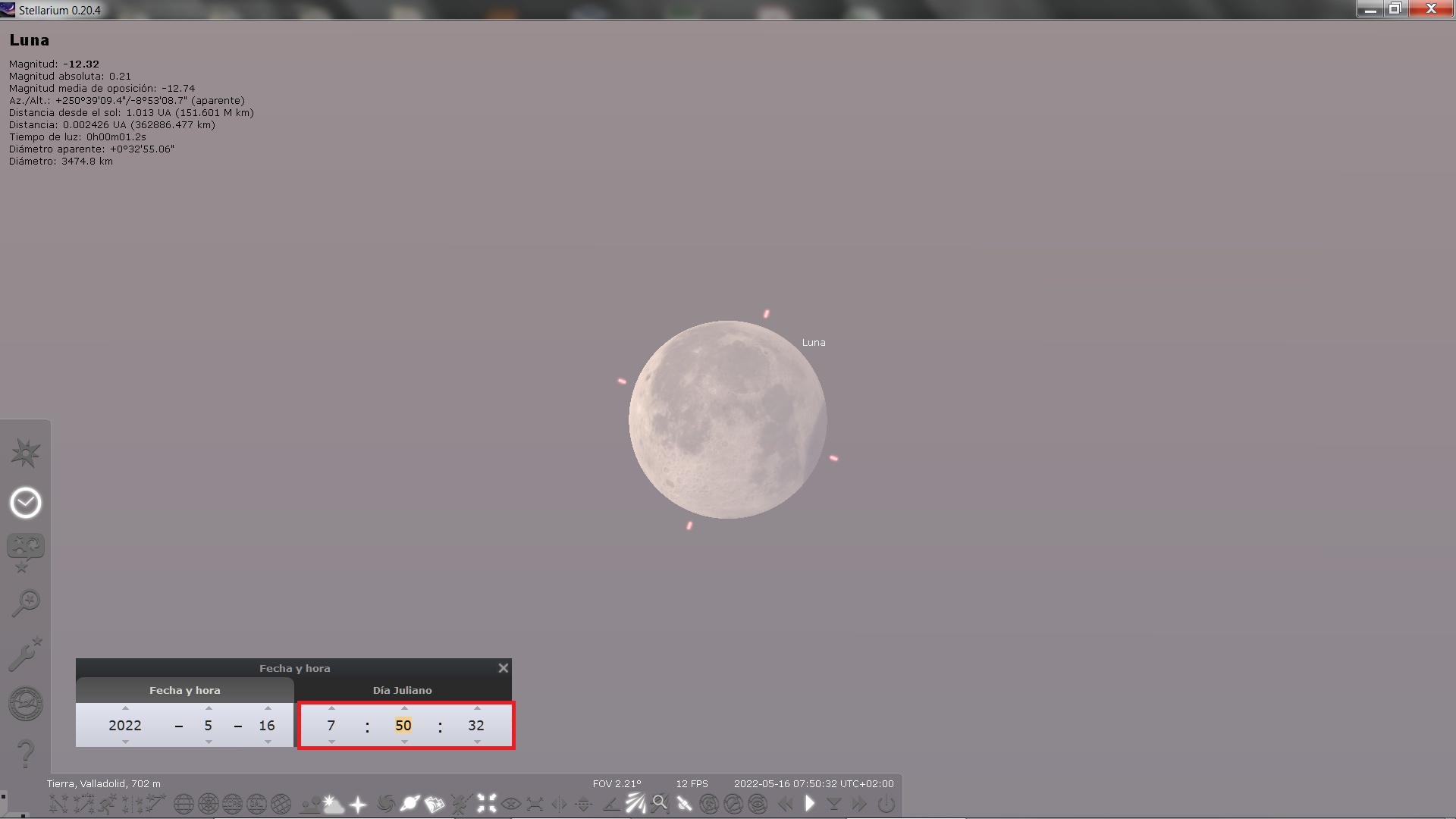1456x819 pixels.
Task: Flip the view vertically
Action: click(583, 804)
